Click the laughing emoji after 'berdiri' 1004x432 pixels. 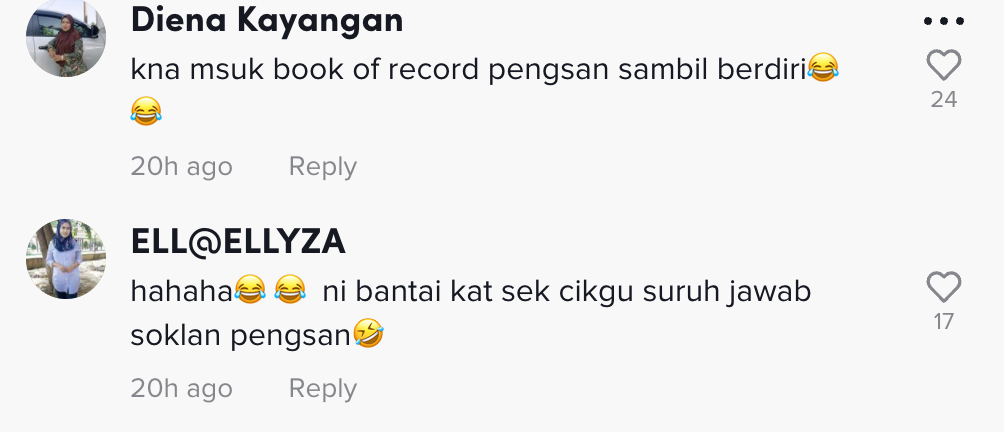tap(823, 68)
